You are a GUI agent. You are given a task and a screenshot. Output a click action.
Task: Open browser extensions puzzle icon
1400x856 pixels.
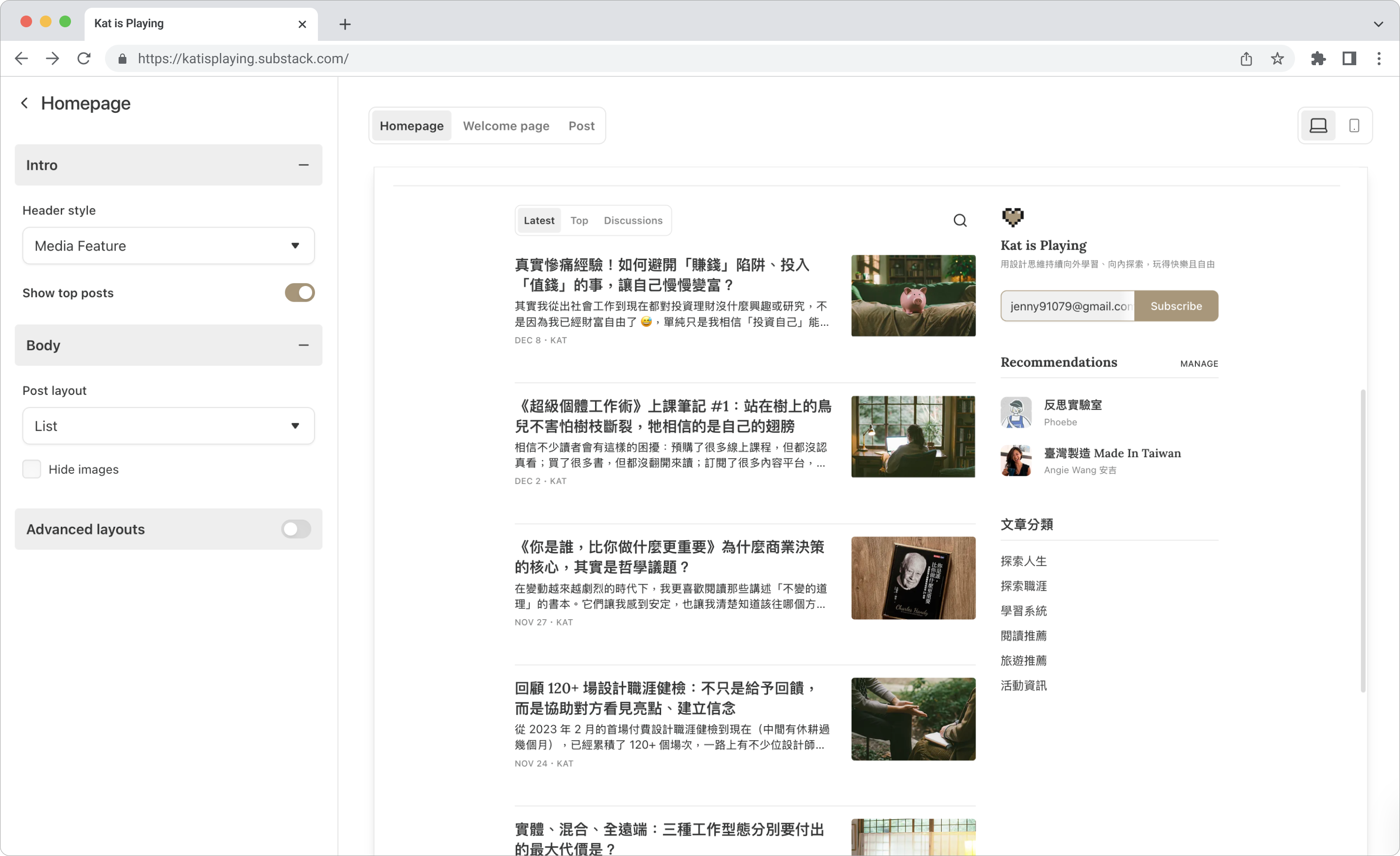(1318, 58)
